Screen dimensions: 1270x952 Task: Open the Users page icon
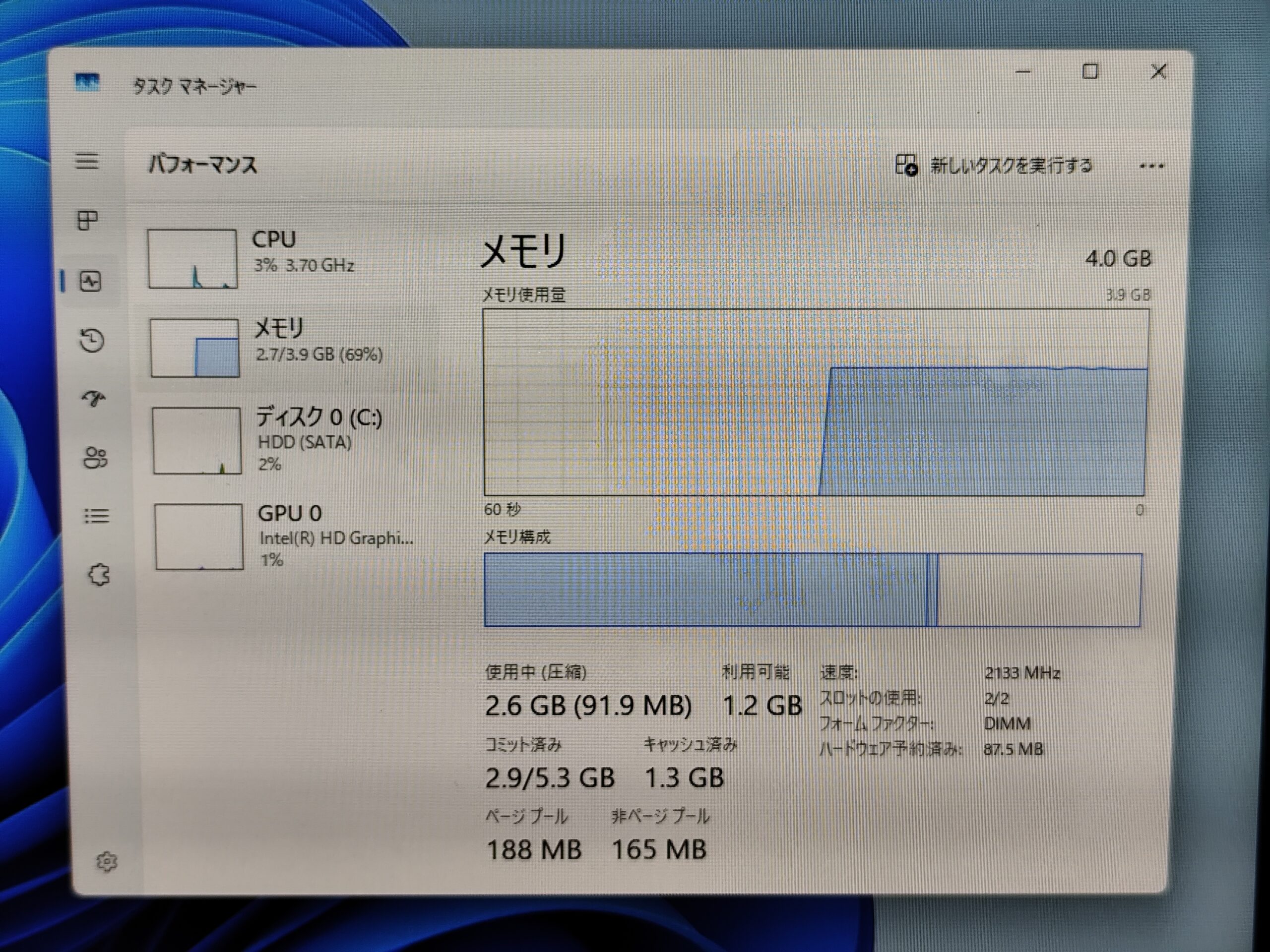95,457
